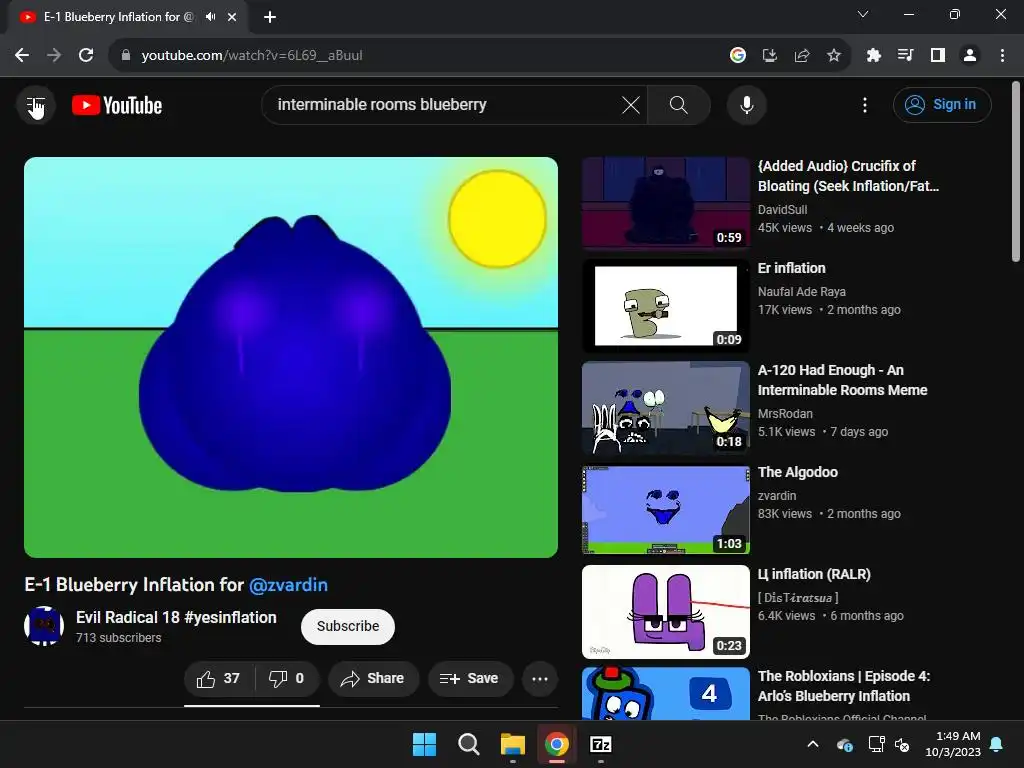Open the Evil Radical 18 channel avatar
The image size is (1024, 768).
coord(44,626)
